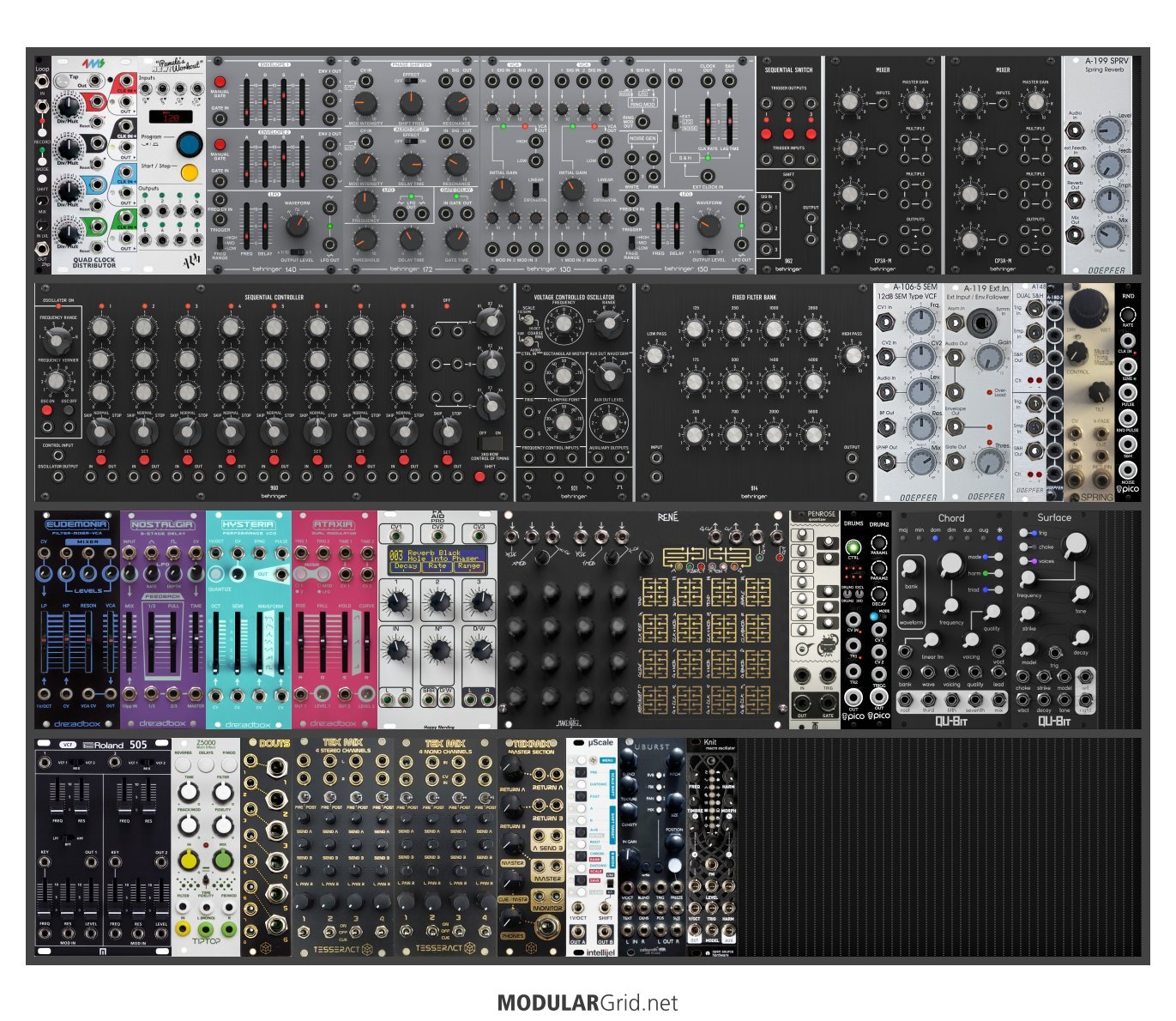Click the Gain knob on A-119 Ext.In
Viewport: 1176px width, 1021px height.
[990, 358]
